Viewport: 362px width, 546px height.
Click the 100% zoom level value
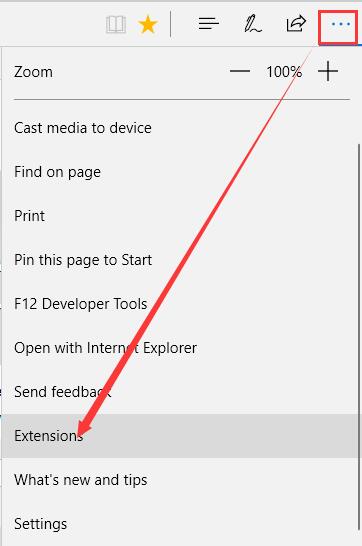284,72
